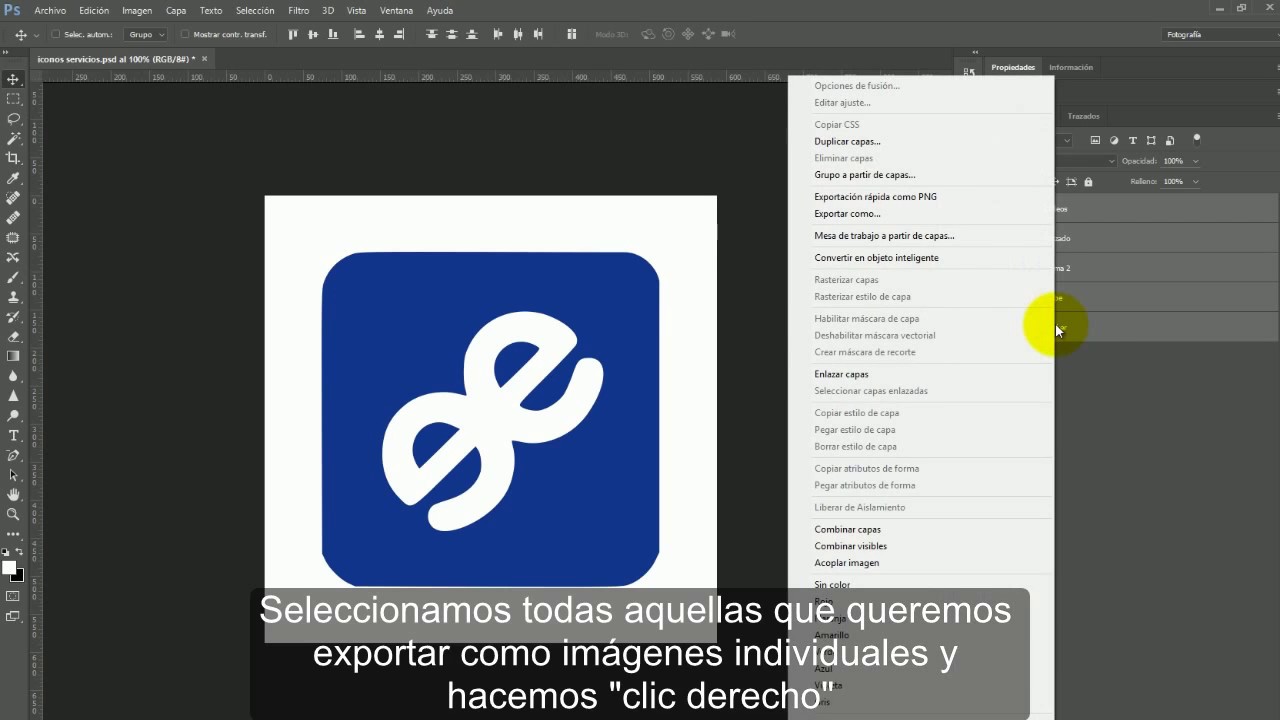Select the Rectangular Marquee tool

click(13, 99)
